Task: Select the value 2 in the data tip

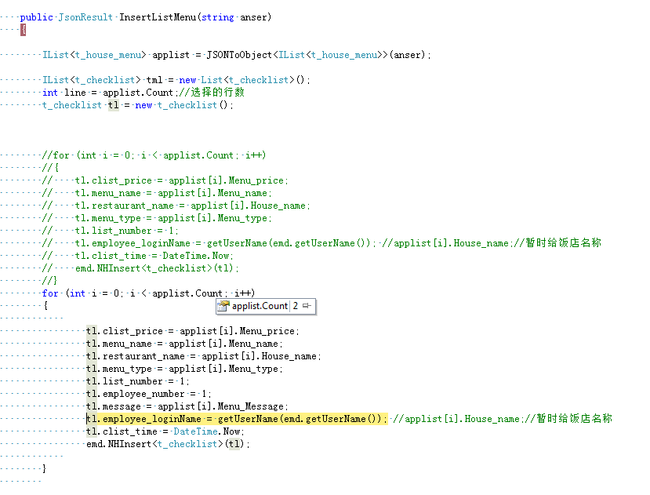Action: (295, 306)
